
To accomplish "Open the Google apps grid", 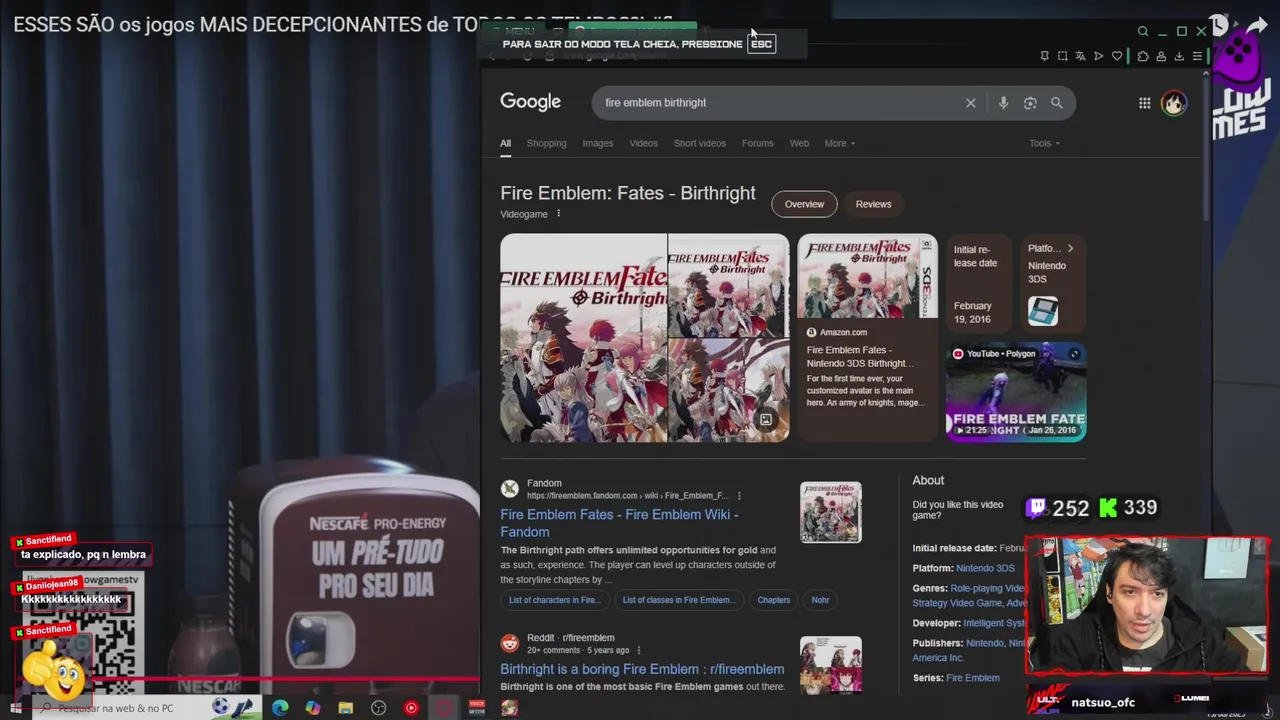I will (1144, 103).
